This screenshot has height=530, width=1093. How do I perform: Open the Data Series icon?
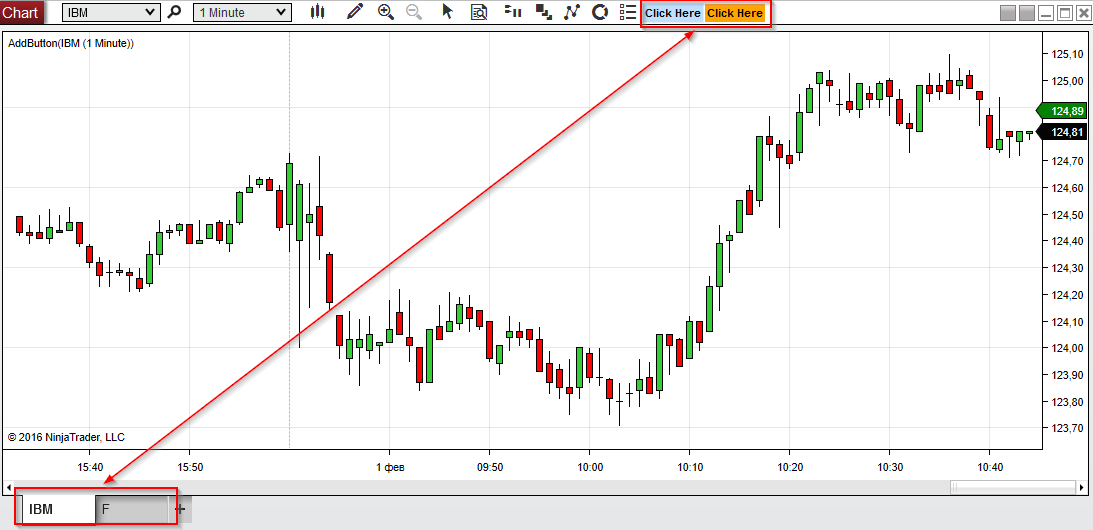tap(543, 12)
